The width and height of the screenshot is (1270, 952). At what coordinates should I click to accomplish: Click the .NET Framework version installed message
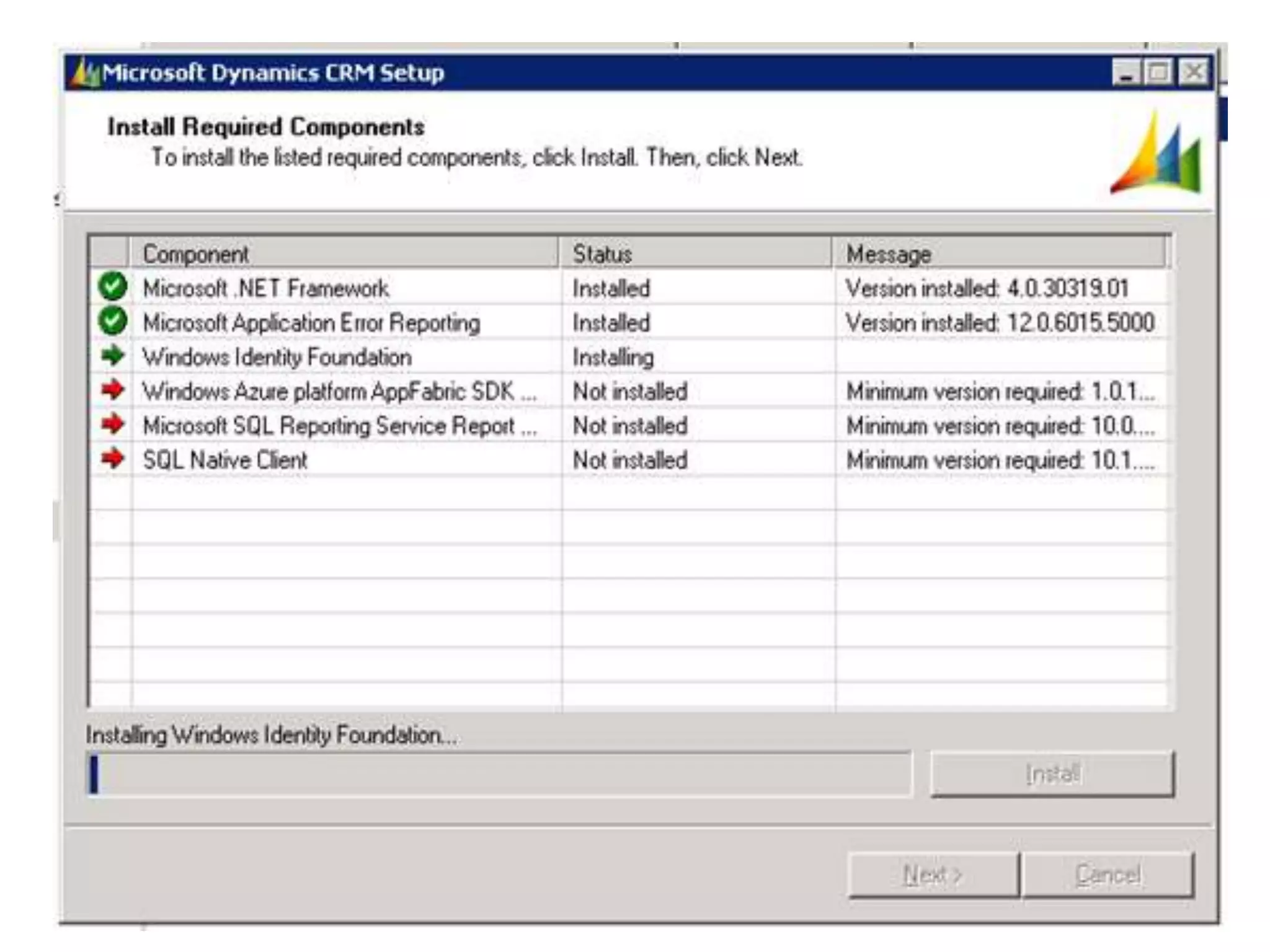[x=986, y=288]
